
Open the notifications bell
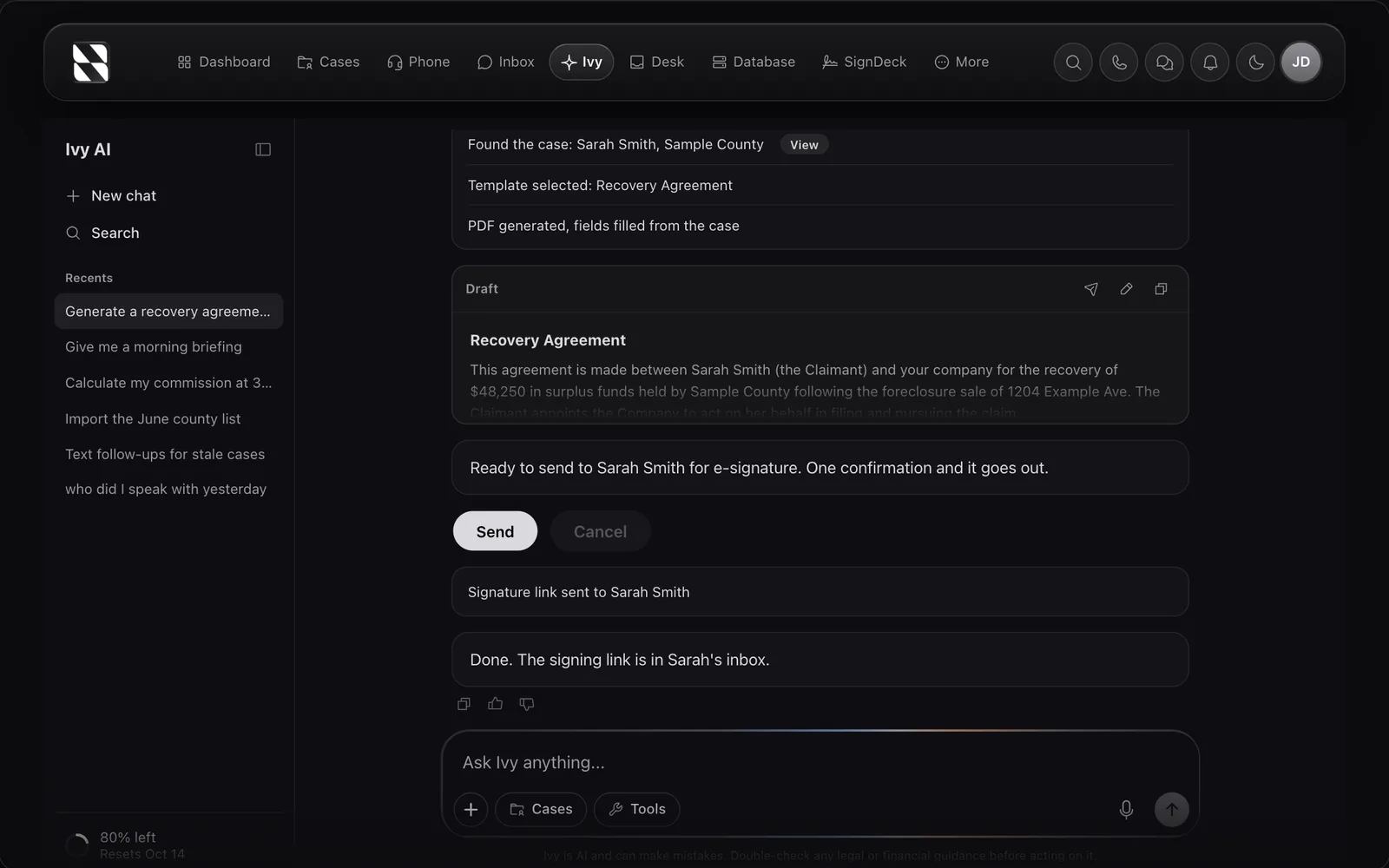[1210, 62]
